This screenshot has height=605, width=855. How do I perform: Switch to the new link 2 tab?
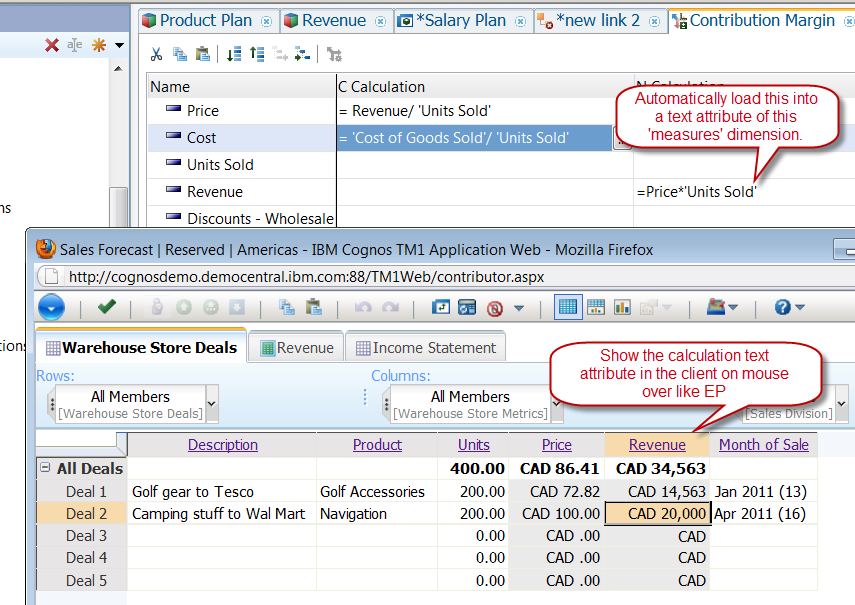[x=598, y=20]
